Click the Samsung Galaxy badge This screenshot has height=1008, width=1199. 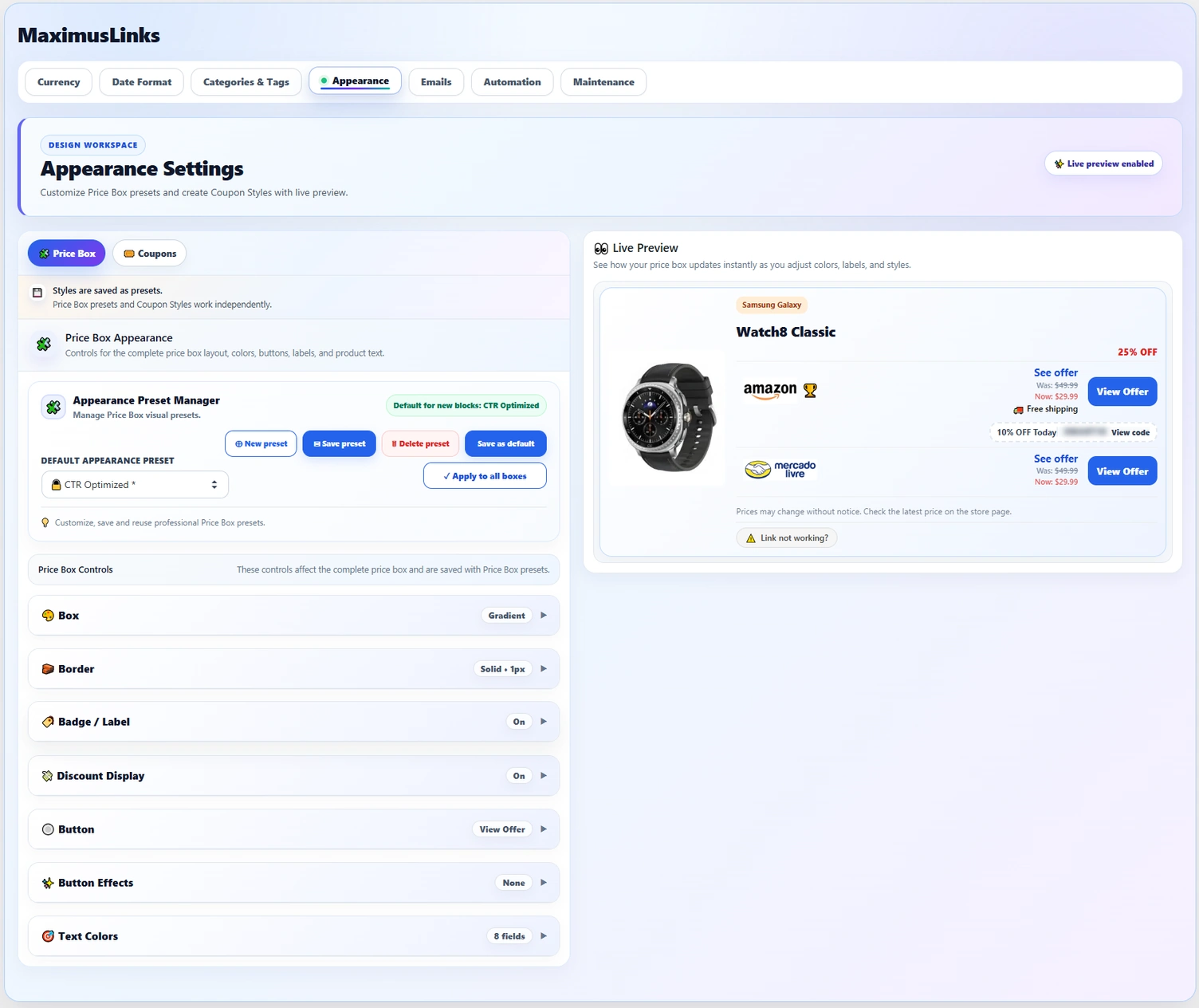point(772,305)
